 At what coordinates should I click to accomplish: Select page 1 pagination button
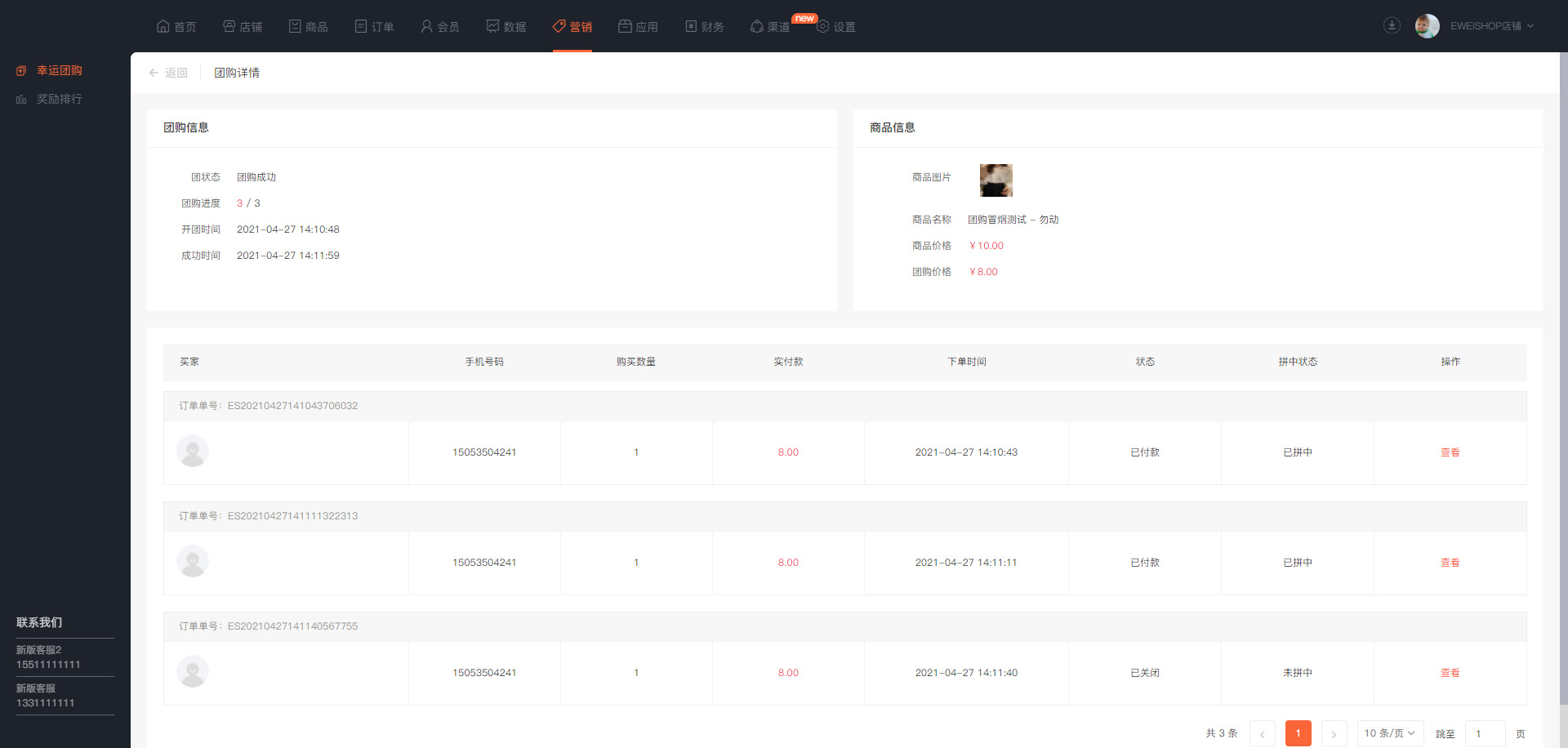click(1298, 733)
